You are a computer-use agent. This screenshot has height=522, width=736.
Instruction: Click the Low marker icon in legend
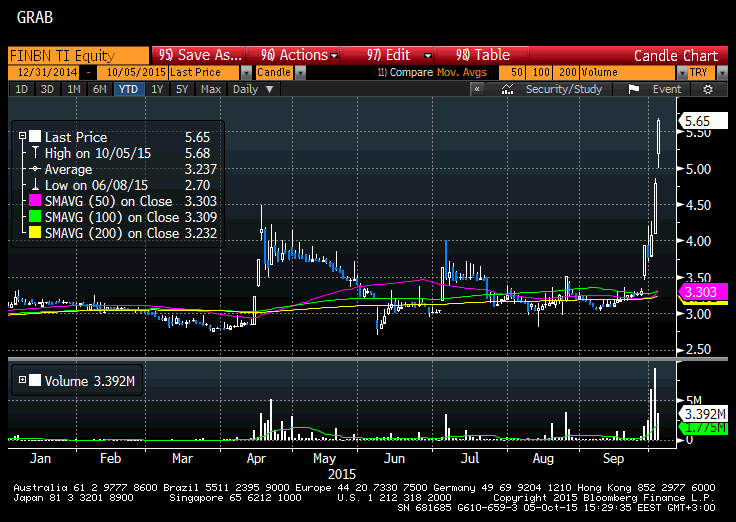36,185
